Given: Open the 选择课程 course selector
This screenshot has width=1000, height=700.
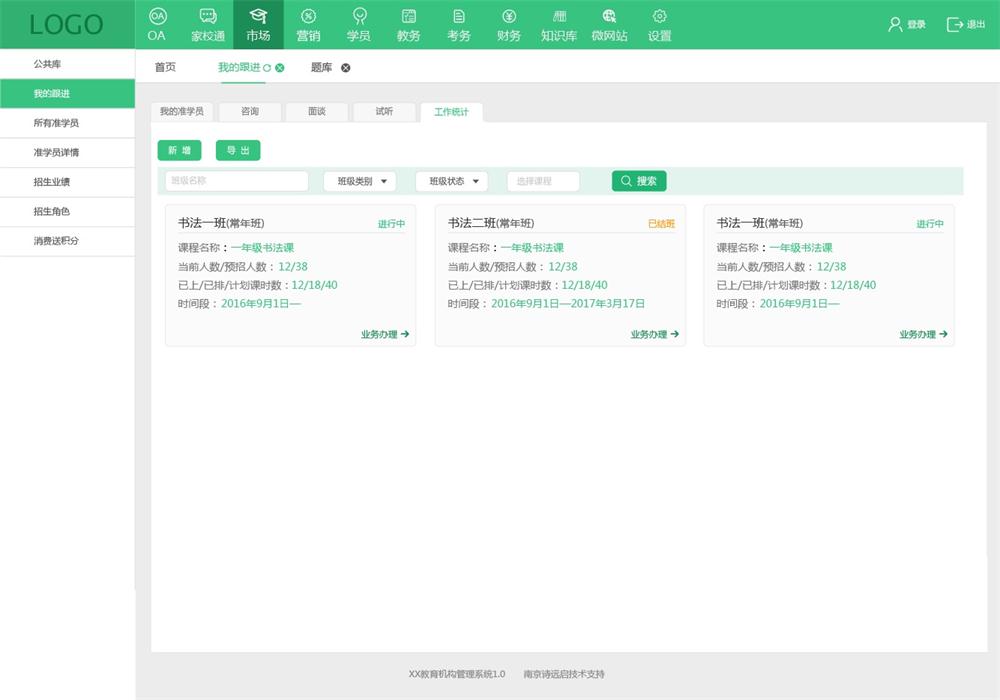Looking at the screenshot, I should coord(543,181).
